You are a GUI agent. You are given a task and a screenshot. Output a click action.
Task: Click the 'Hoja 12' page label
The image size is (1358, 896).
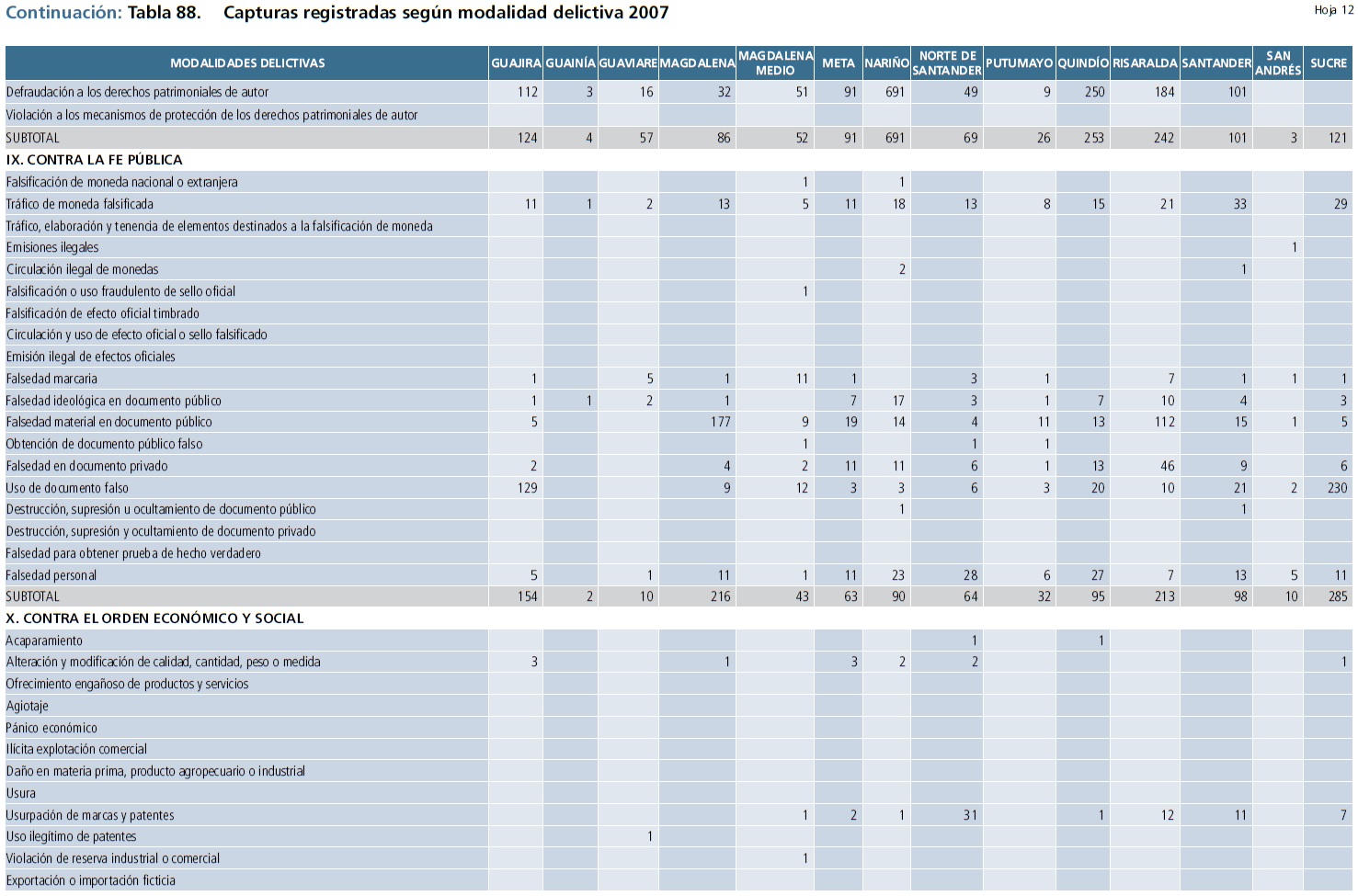(1333, 10)
